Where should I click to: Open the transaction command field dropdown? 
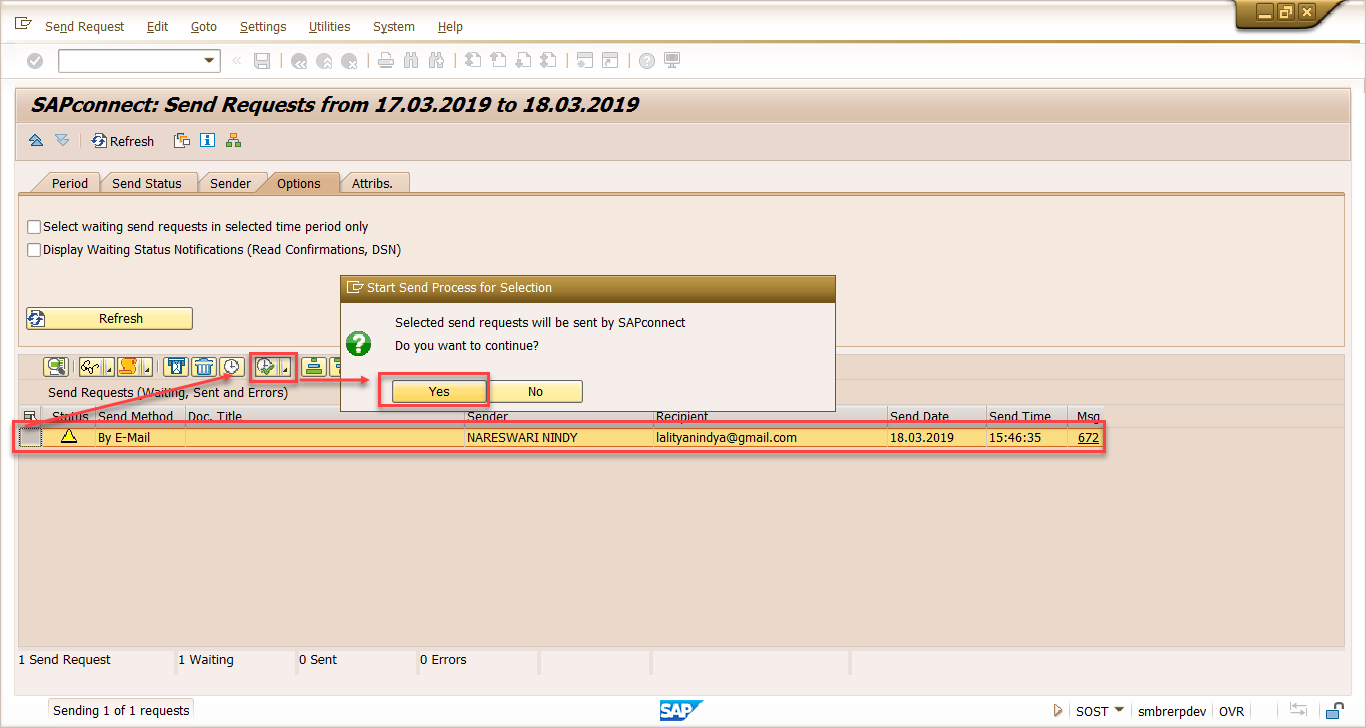click(210, 61)
